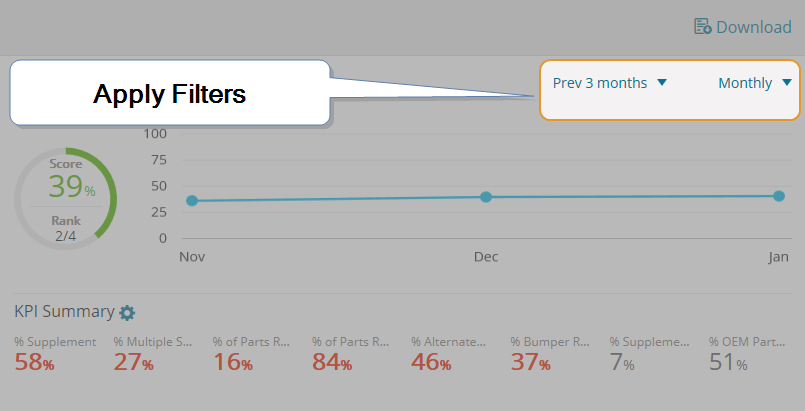The image size is (805, 411).
Task: Click the arrow beside Prev 3 months
Action: [662, 83]
